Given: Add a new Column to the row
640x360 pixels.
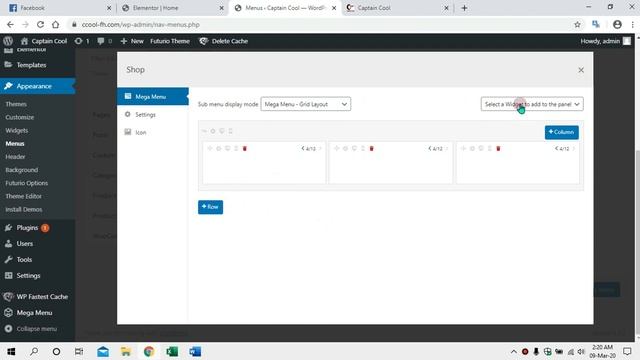Looking at the screenshot, I should coord(562,132).
